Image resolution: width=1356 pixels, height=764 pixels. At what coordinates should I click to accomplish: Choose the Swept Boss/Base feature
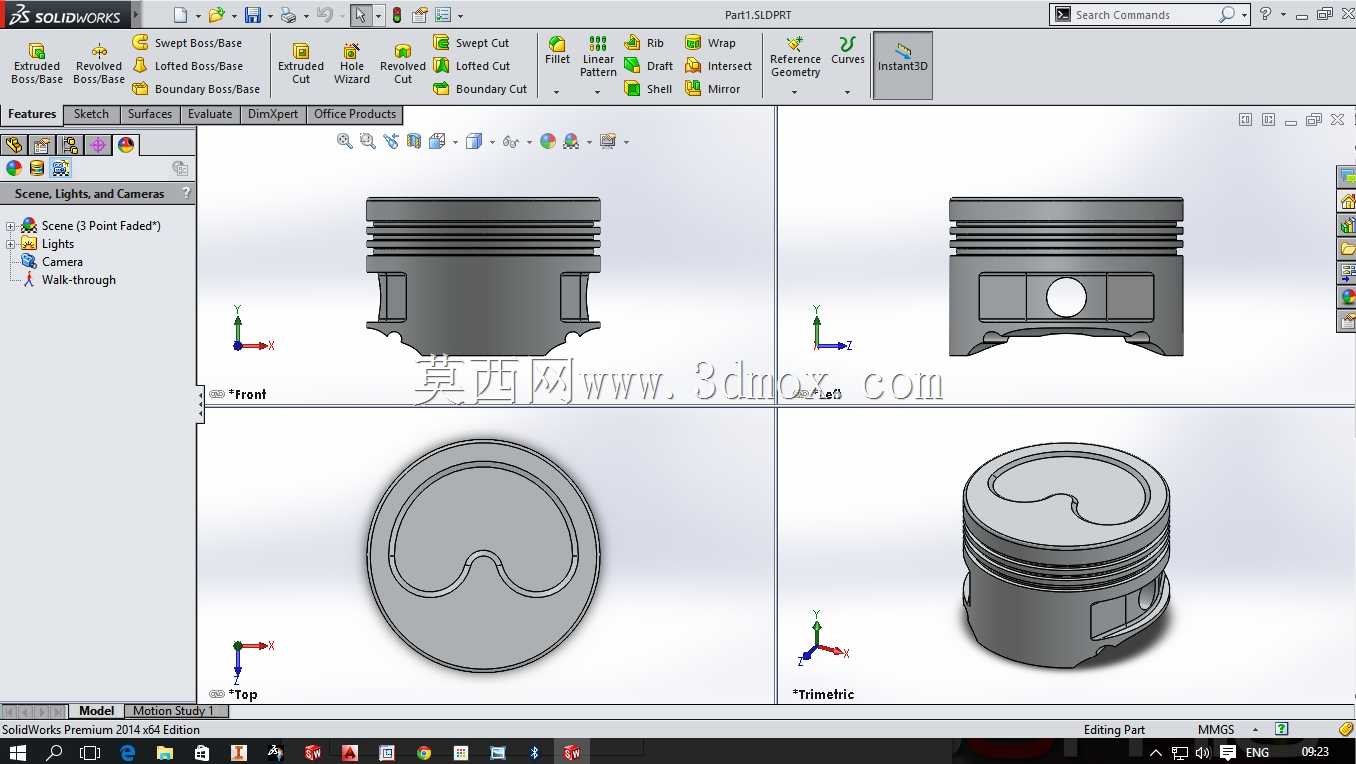pos(187,43)
